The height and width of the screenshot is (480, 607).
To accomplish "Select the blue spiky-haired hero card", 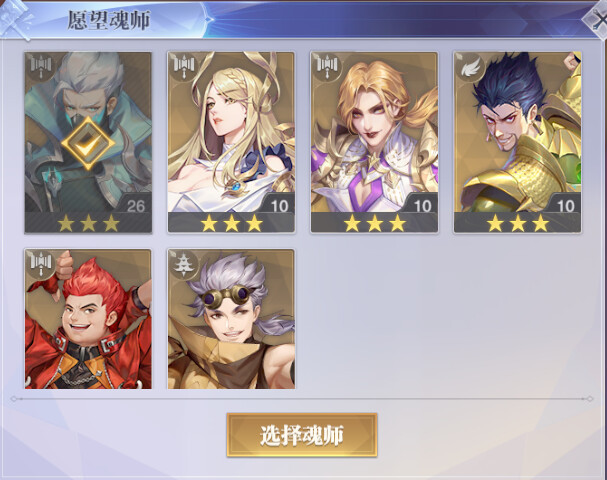I will pyautogui.click(x=518, y=142).
